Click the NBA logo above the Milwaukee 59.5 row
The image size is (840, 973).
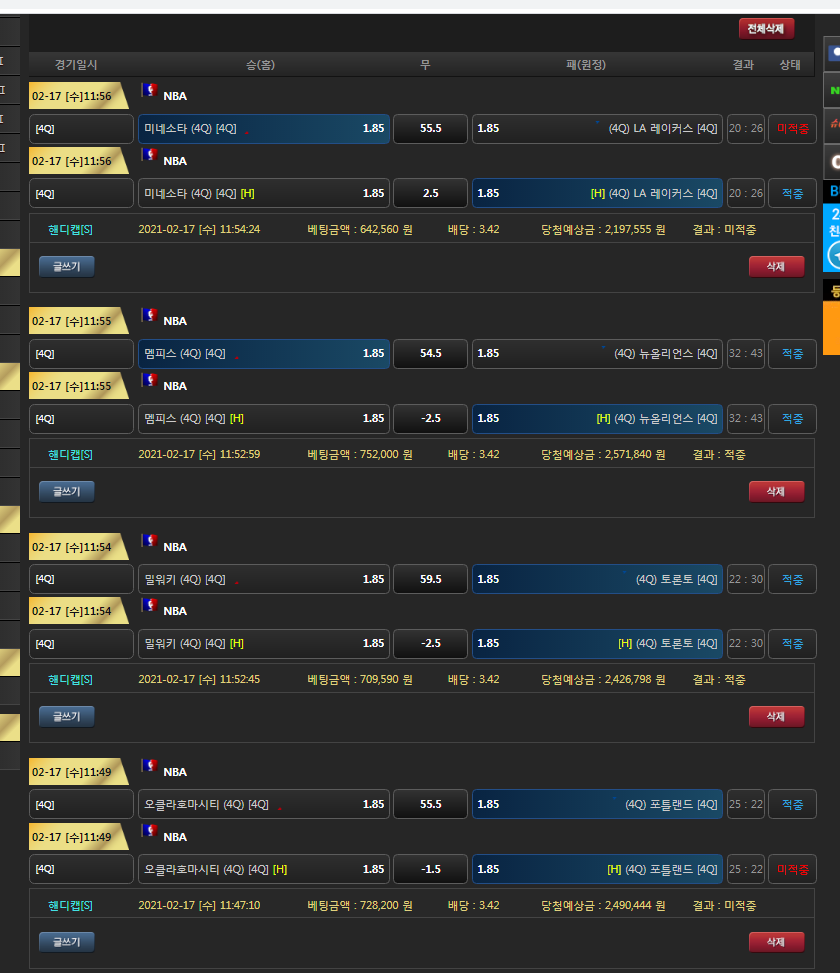point(150,541)
